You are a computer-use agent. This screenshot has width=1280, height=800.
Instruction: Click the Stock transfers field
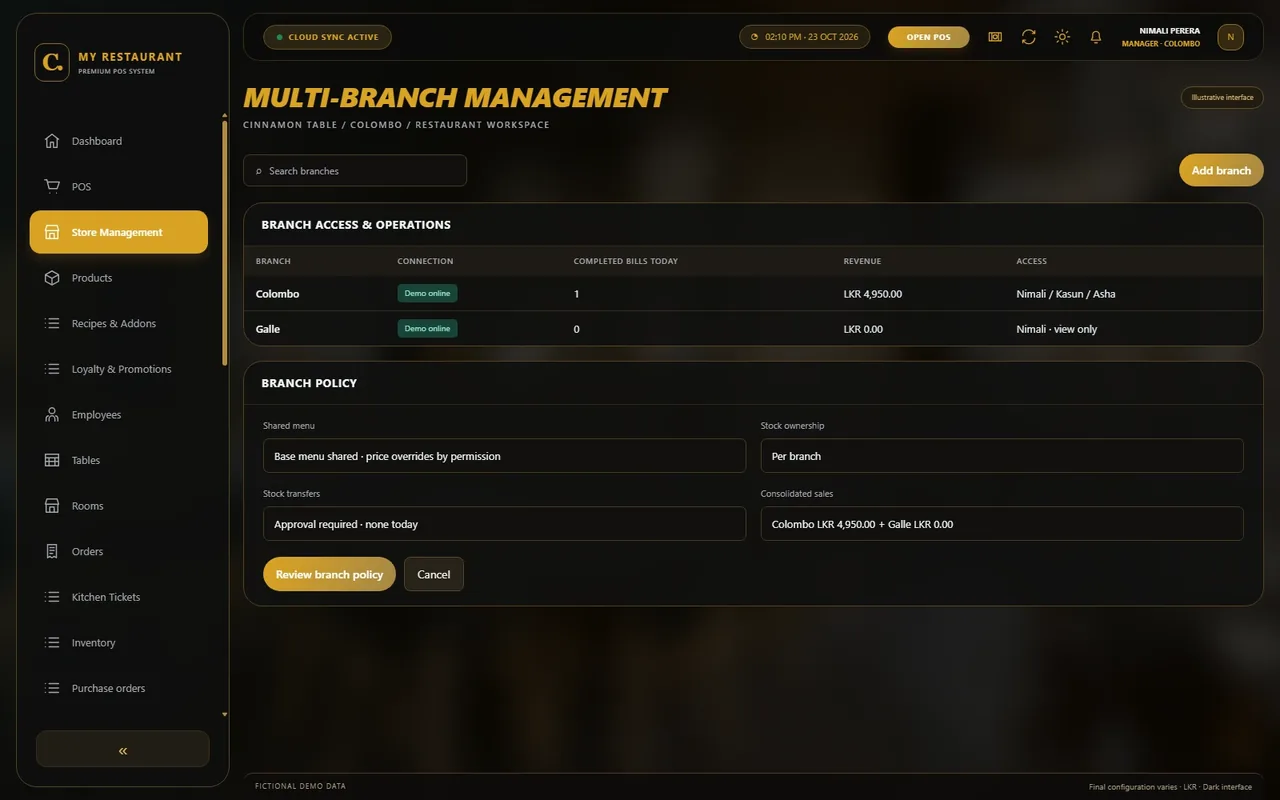tap(504, 524)
